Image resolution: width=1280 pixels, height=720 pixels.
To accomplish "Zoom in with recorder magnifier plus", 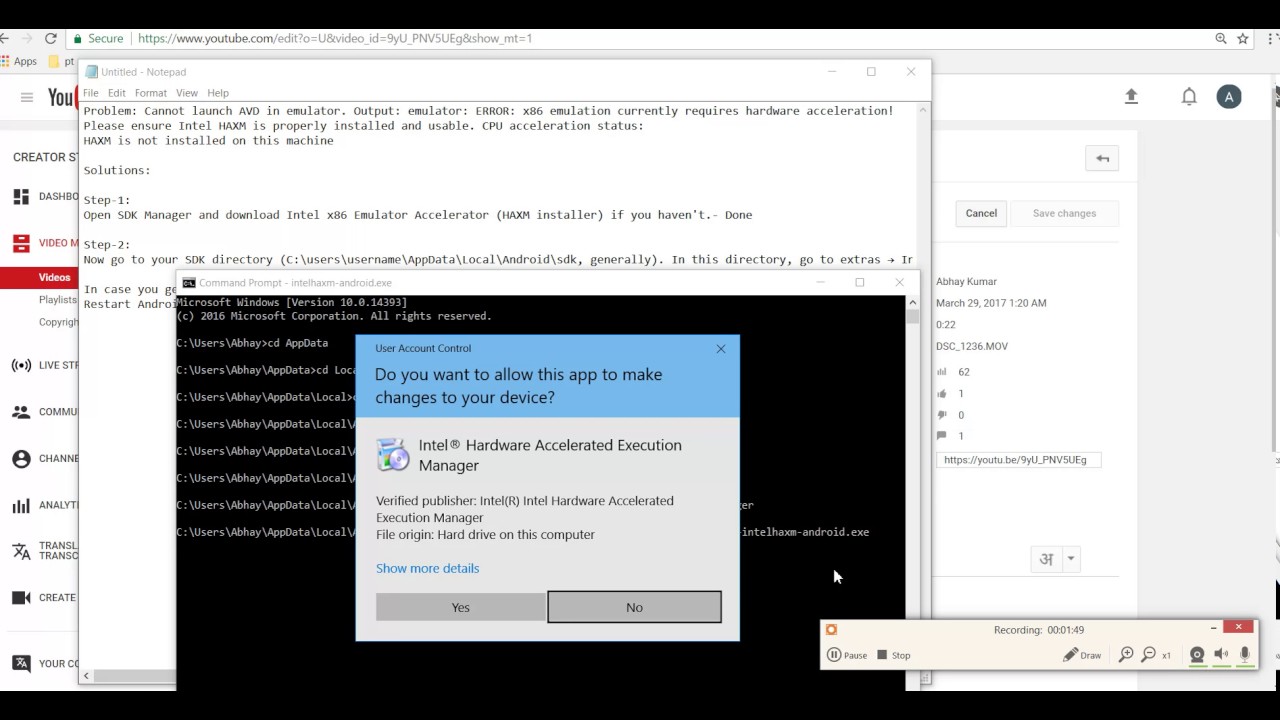I will pos(1126,655).
